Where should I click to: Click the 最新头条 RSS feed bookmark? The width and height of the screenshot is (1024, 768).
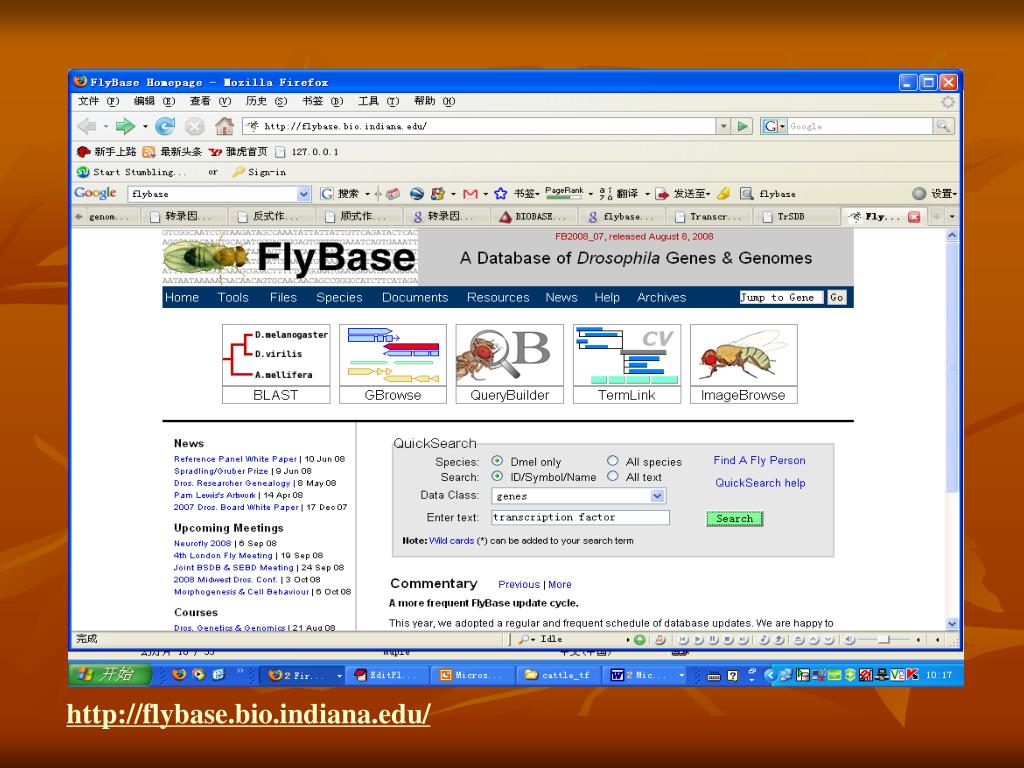[x=172, y=152]
